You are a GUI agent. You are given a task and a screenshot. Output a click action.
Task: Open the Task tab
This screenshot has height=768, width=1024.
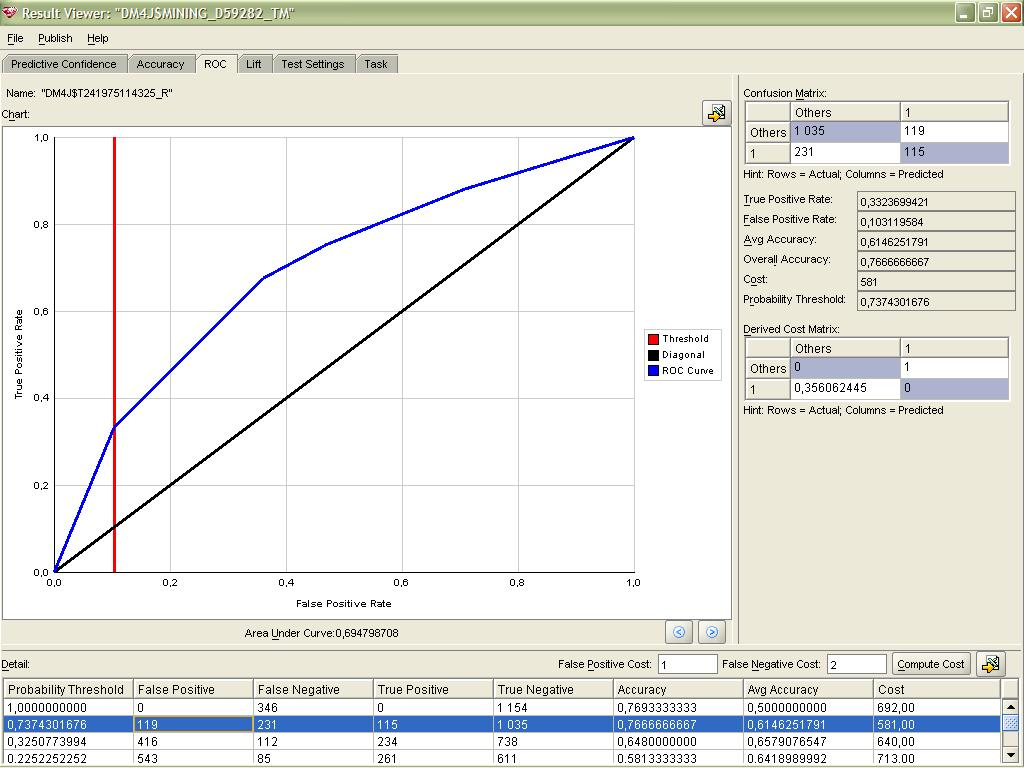376,64
